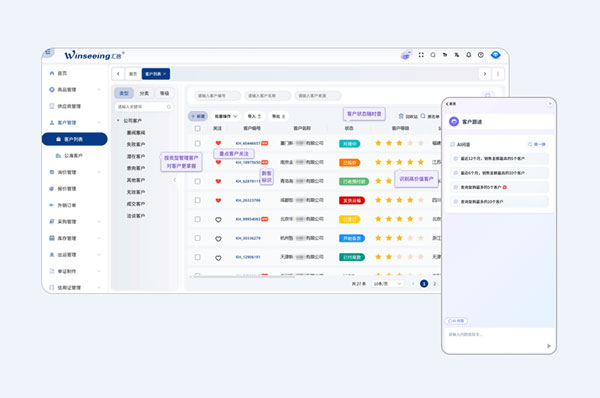Open the AI robot assistant icon in the top bar
Viewport: 600px width, 398px height.
coord(406,55)
